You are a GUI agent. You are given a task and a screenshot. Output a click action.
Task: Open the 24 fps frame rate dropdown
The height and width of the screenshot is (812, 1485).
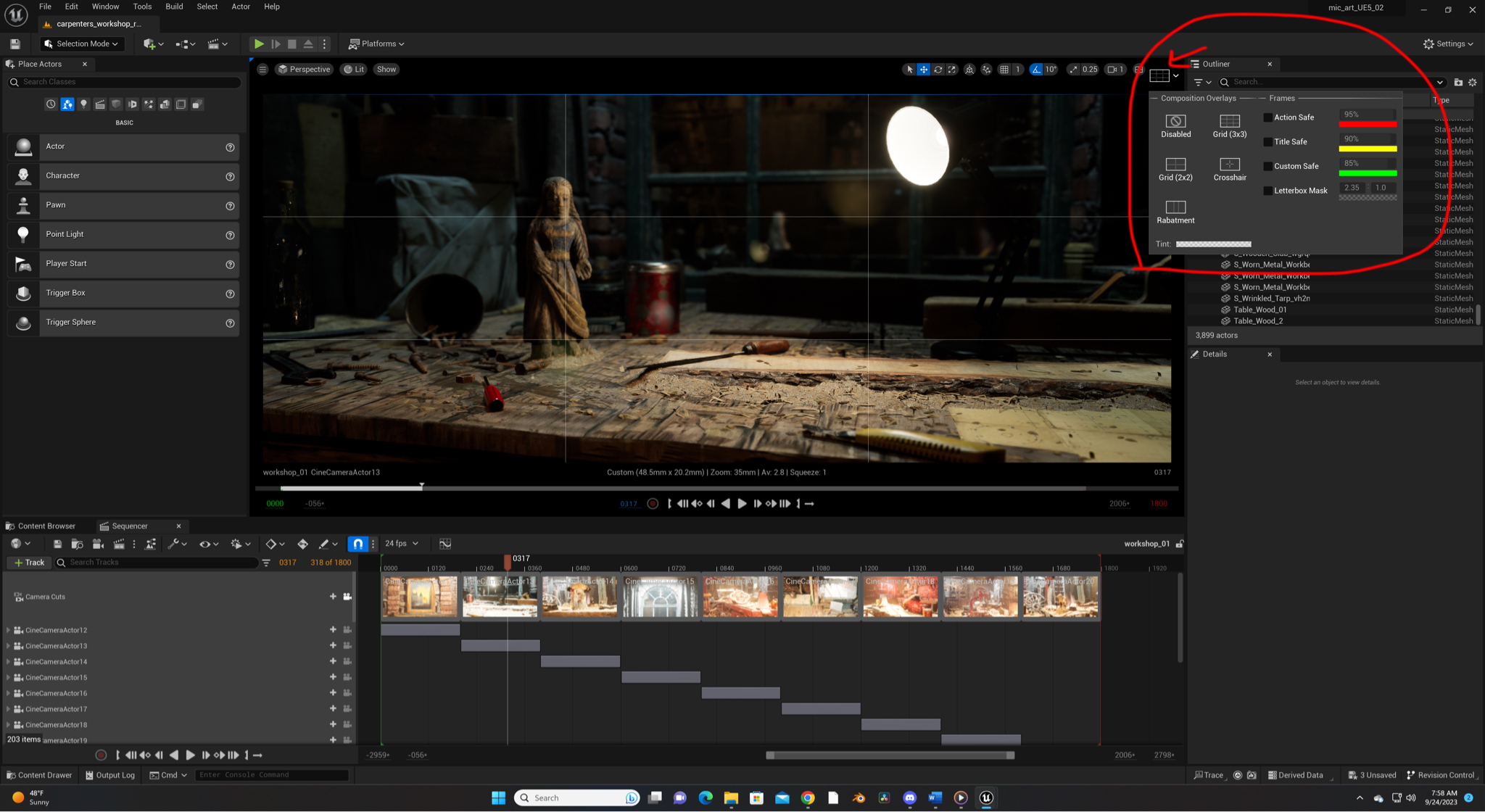point(401,544)
